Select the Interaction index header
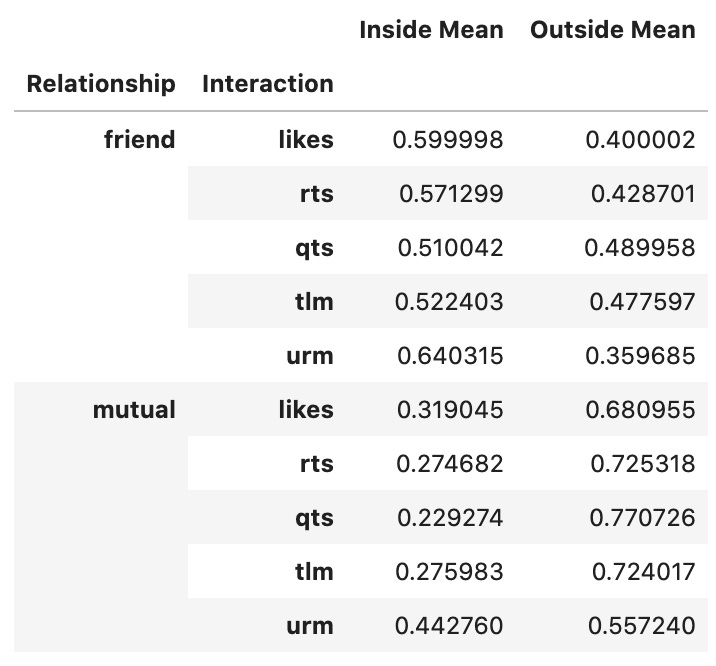 coord(268,84)
